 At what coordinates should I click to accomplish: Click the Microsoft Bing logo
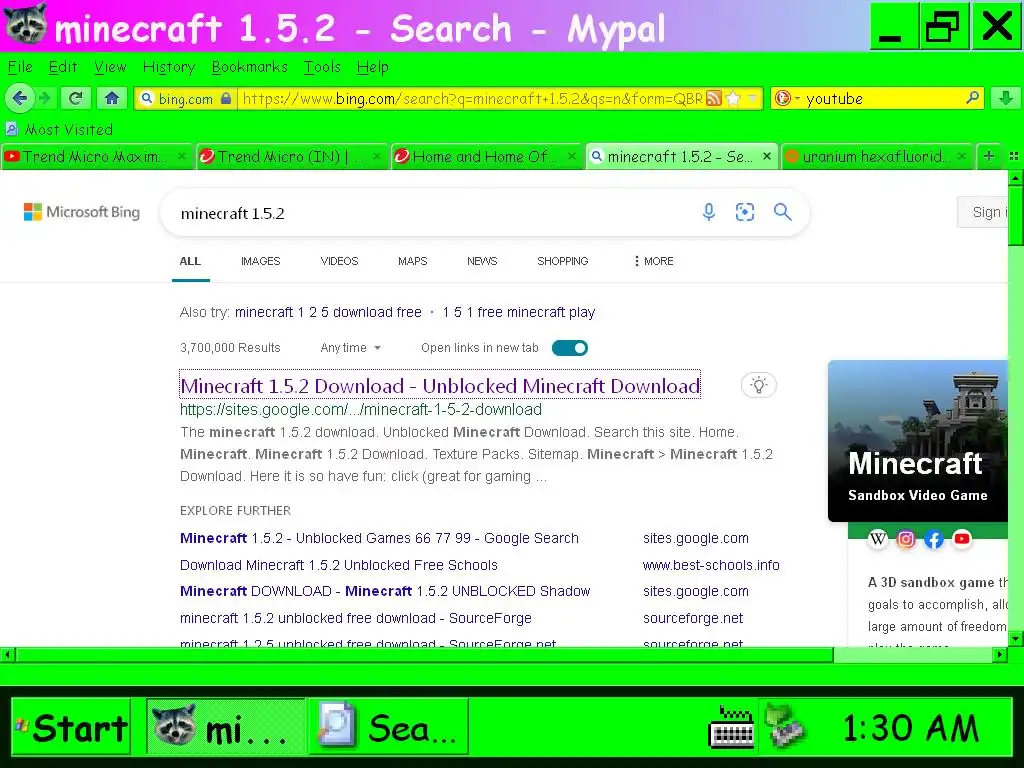tap(82, 212)
